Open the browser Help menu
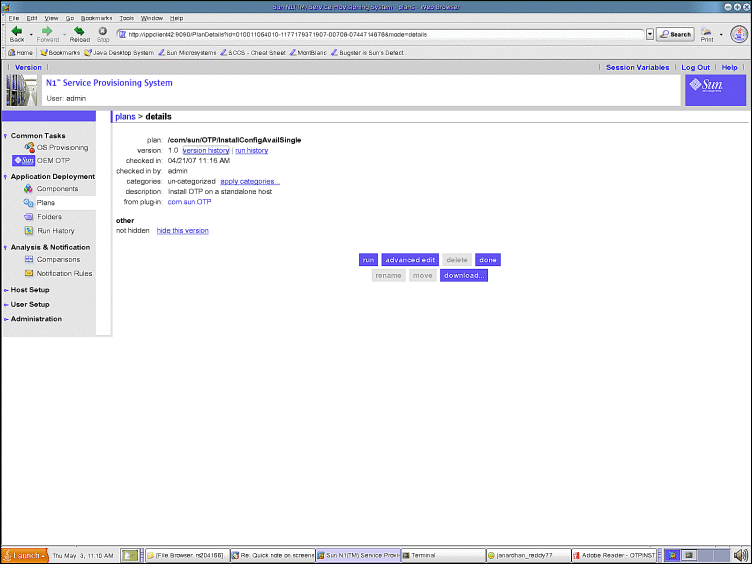The image size is (752, 564). click(x=176, y=18)
